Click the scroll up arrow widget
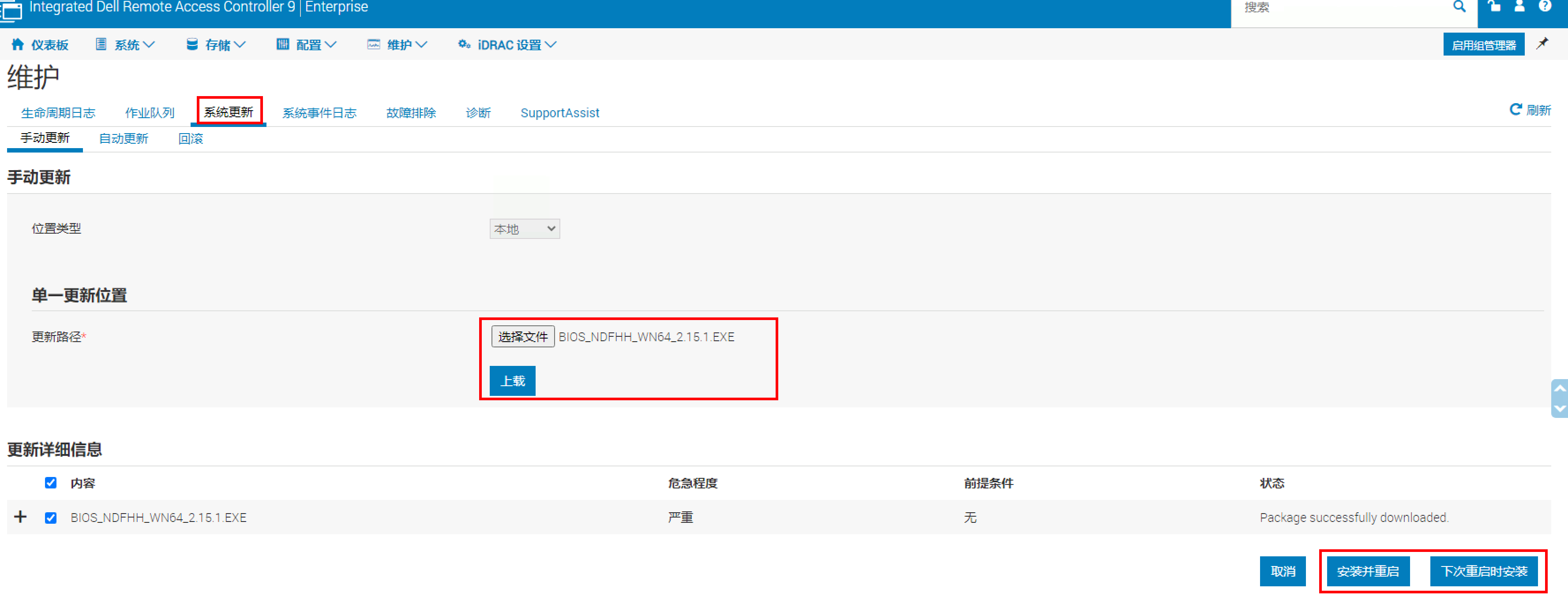The image size is (1568, 611). click(1560, 388)
